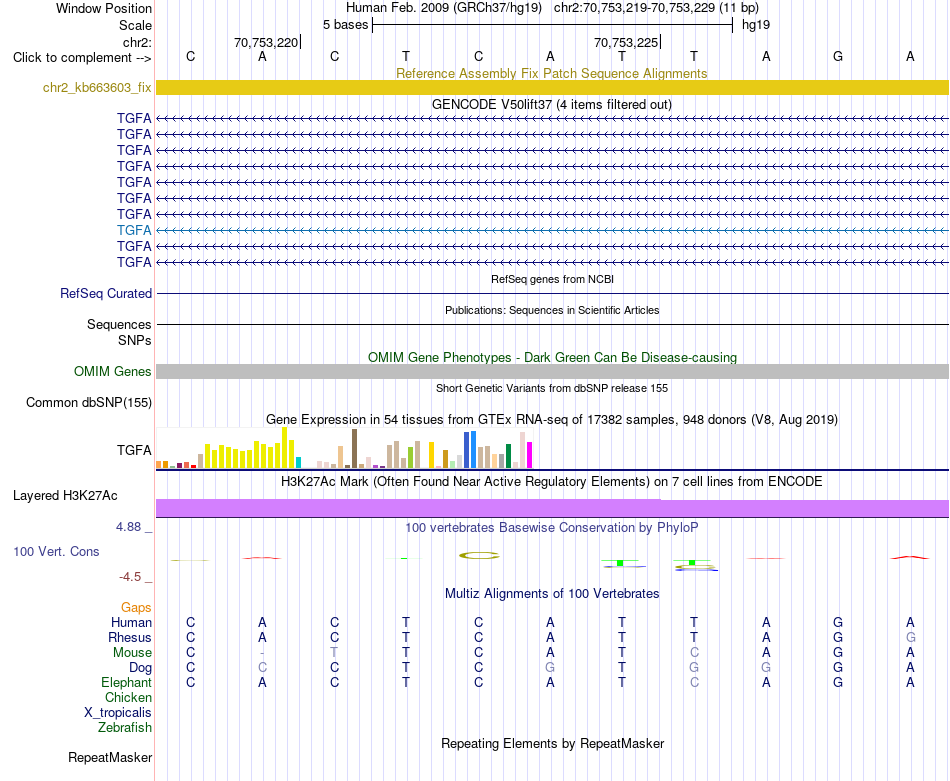Click the Elephant species label
The image size is (950, 781).
[x=126, y=682]
